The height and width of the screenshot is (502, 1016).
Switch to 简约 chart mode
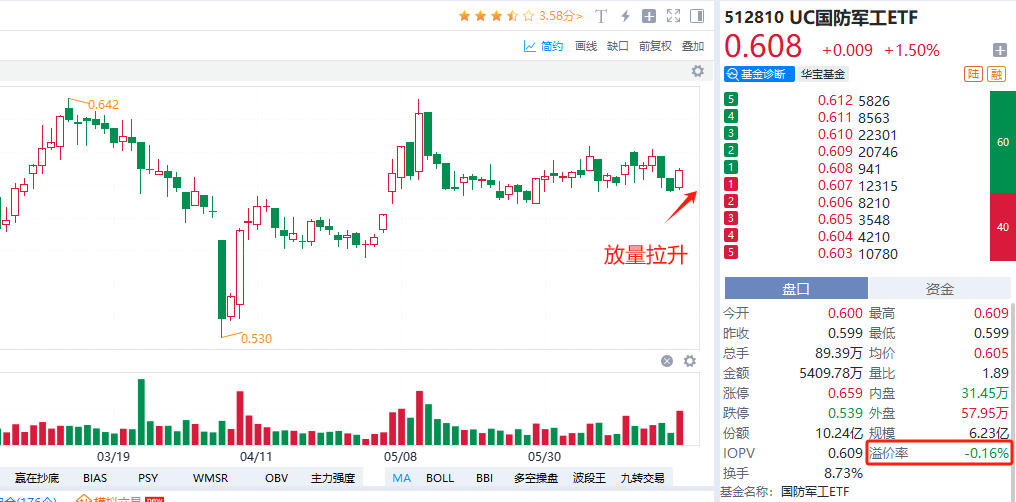pyautogui.click(x=544, y=46)
